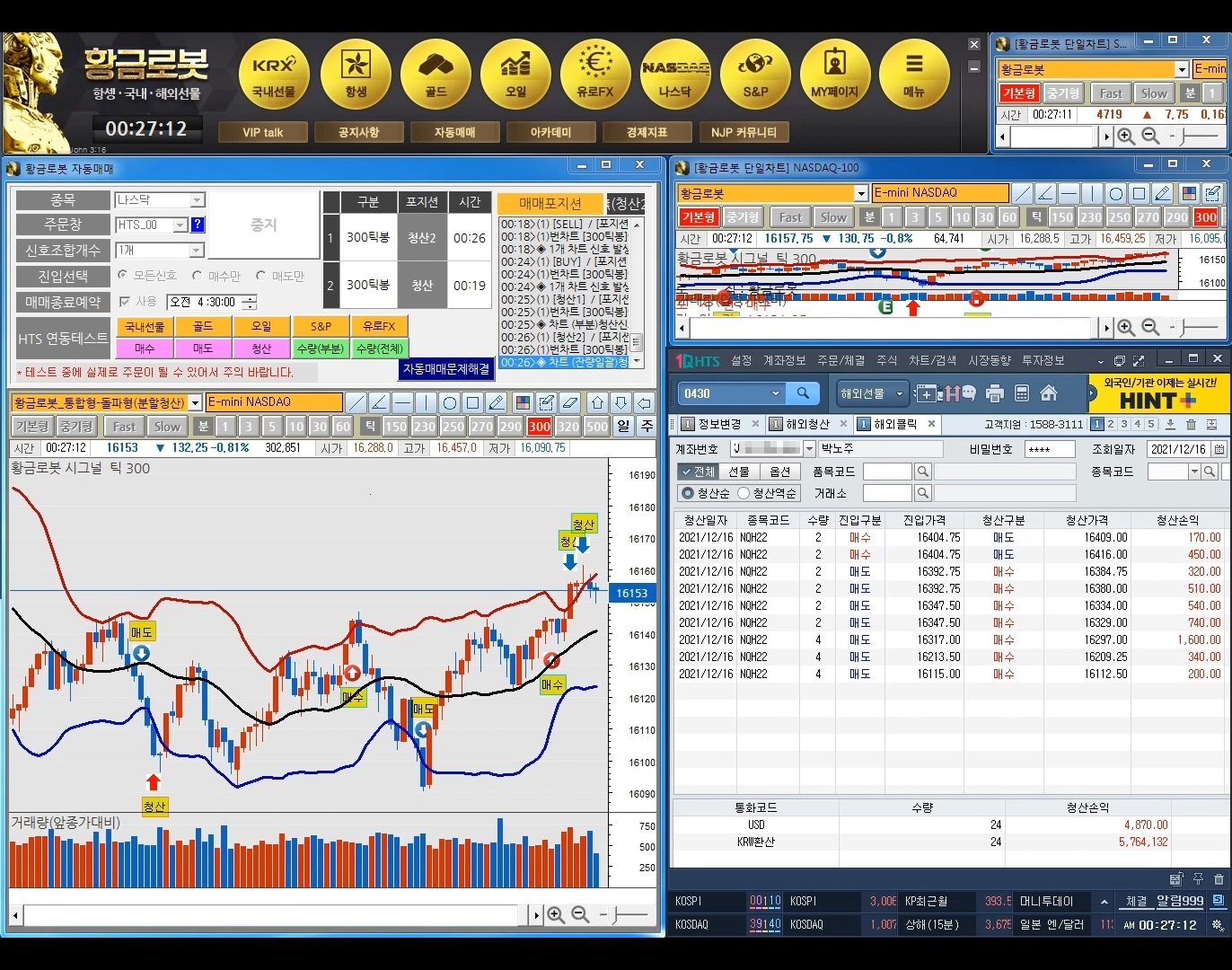This screenshot has width=1232, height=970.
Task: Expand 종목 나스닥 dropdown
Action: point(198,199)
